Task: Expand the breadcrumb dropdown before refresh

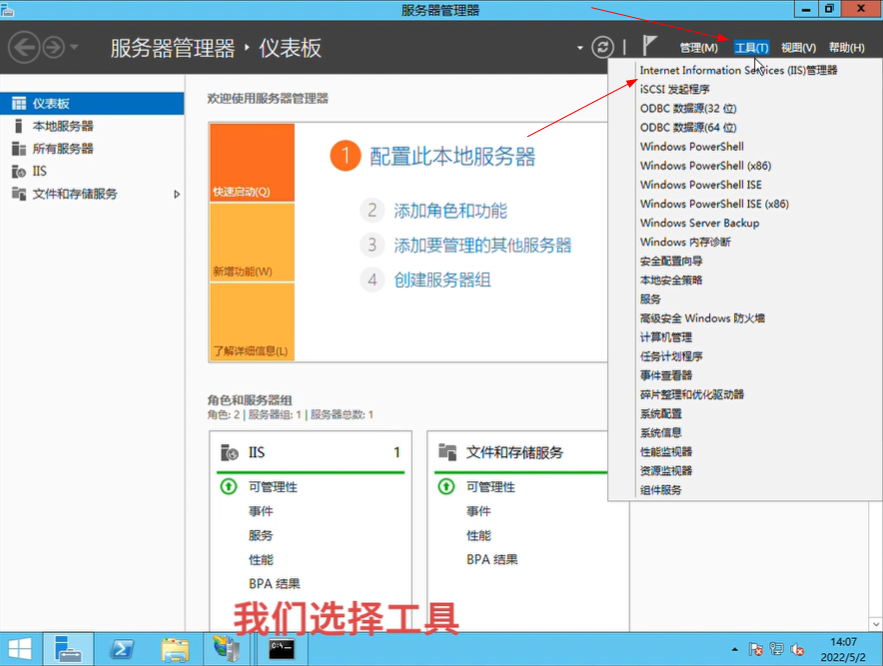Action: 580,48
